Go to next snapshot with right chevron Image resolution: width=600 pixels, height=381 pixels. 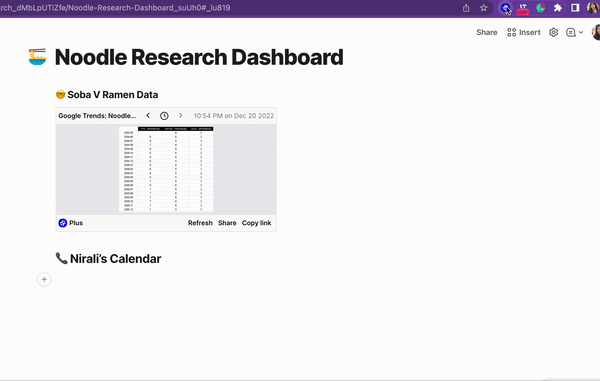point(181,116)
